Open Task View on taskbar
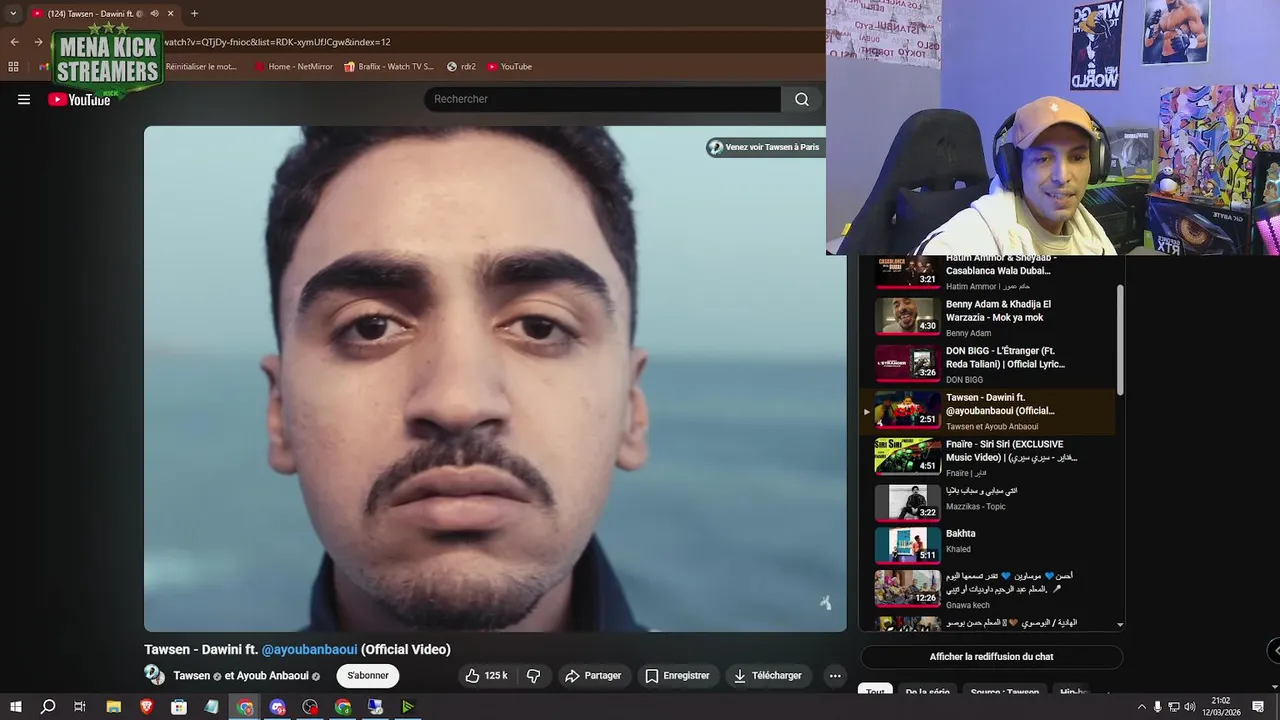Screen dimensions: 1280x720 click(80, 707)
